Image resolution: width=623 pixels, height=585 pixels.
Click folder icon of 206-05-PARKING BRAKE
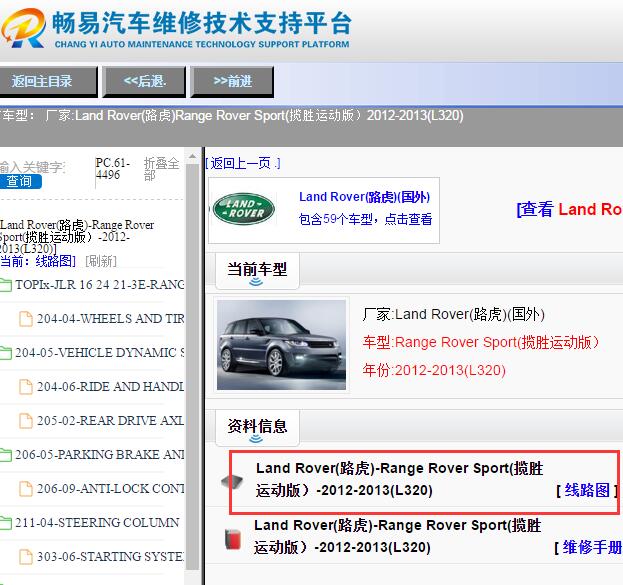coord(6,455)
